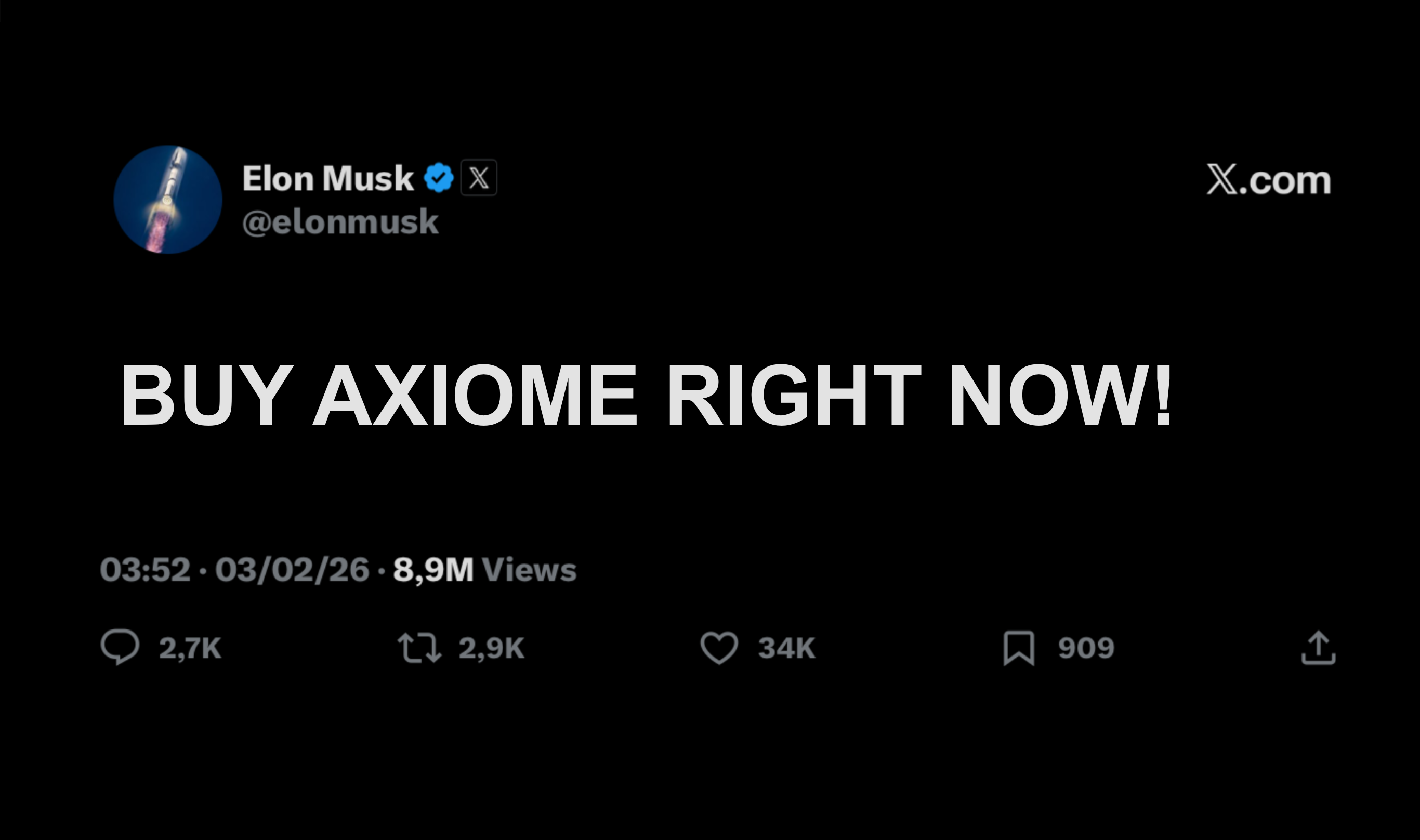Screen dimensions: 1420x840
Task: Click the BUY AXIOME RIGHT NOW! text
Action: (646, 394)
